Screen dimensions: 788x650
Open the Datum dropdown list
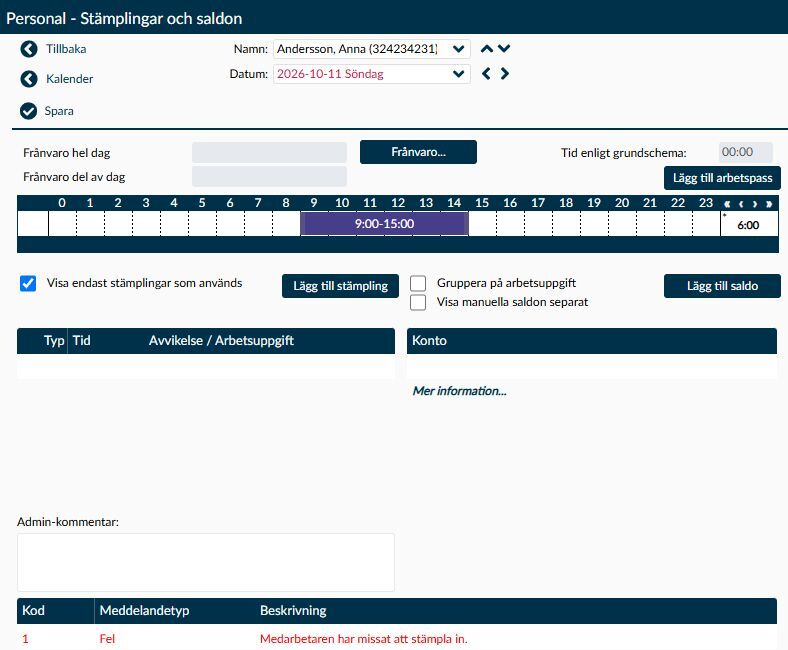pos(458,74)
